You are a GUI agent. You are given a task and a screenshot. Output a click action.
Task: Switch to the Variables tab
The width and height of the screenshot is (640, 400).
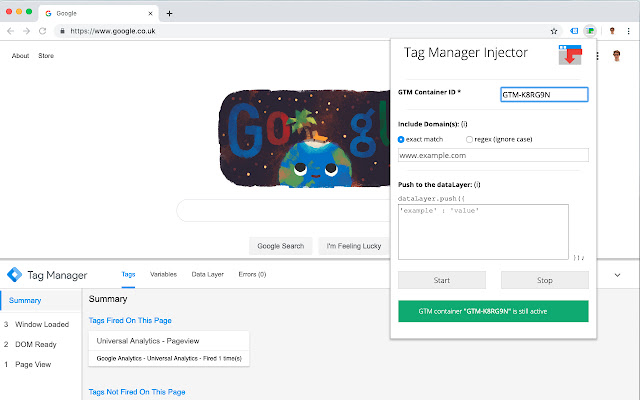pos(163,274)
